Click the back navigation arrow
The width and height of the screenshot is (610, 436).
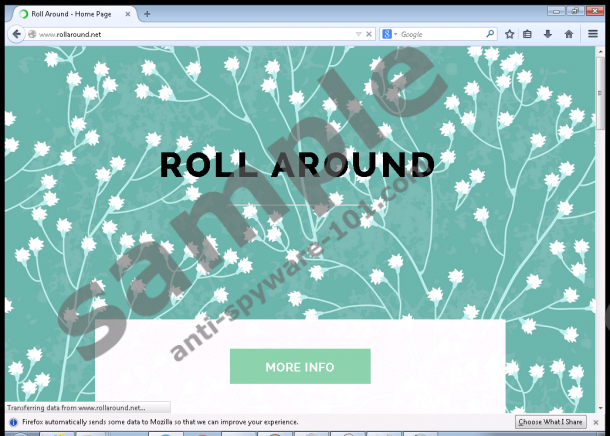[15, 34]
